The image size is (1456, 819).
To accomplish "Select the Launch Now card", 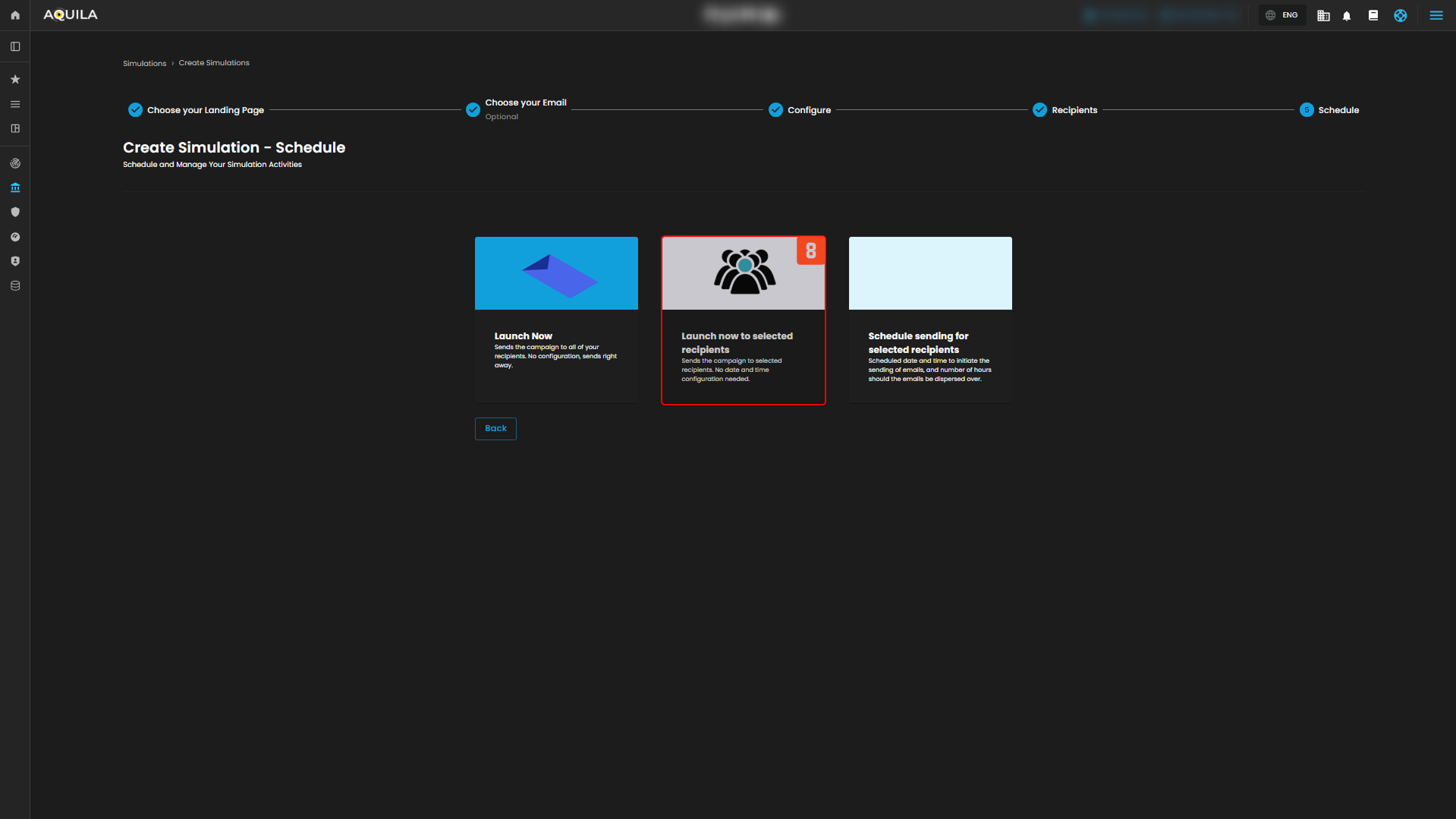I will pyautogui.click(x=556, y=320).
